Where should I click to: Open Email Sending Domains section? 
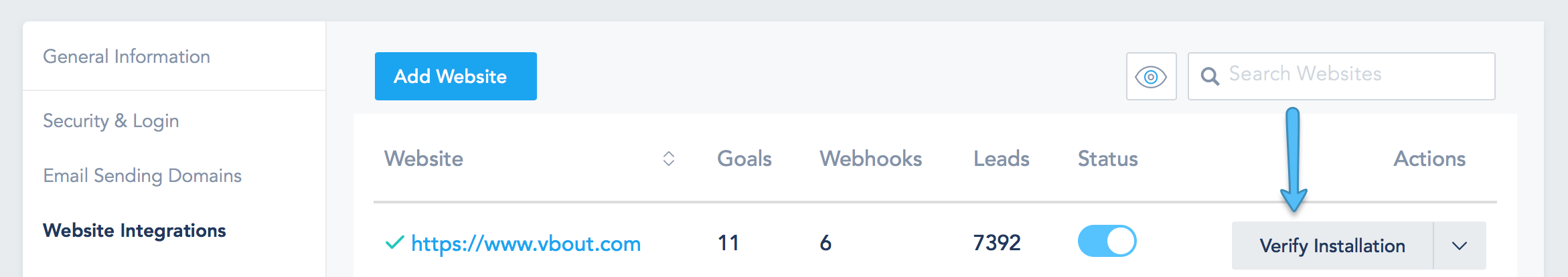[x=142, y=175]
